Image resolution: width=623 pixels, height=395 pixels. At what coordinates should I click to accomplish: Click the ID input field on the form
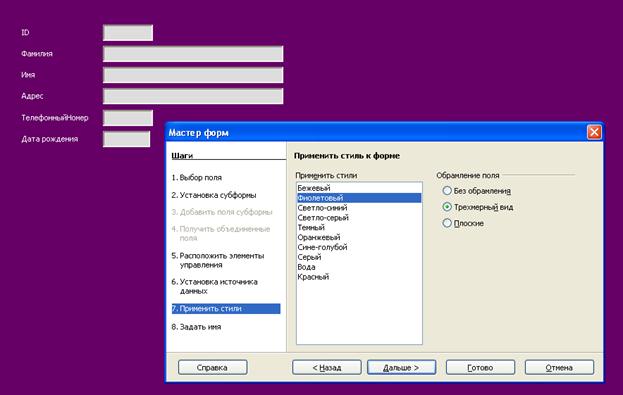[x=128, y=33]
